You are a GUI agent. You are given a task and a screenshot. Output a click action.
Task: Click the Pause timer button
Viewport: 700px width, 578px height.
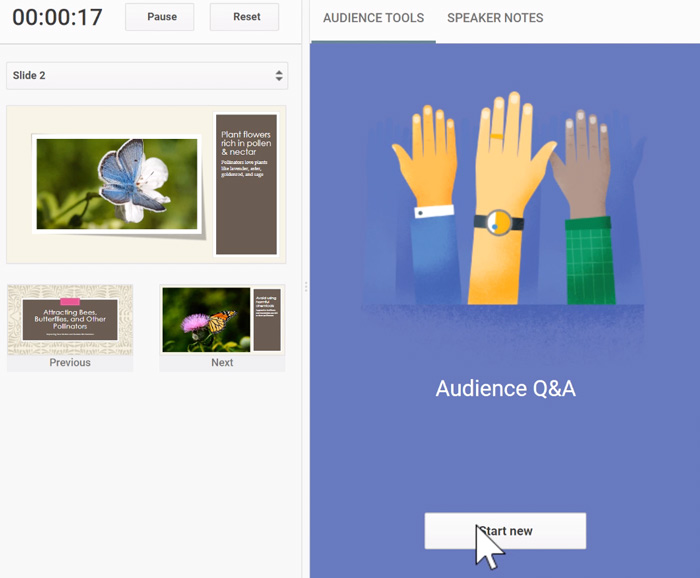[159, 17]
